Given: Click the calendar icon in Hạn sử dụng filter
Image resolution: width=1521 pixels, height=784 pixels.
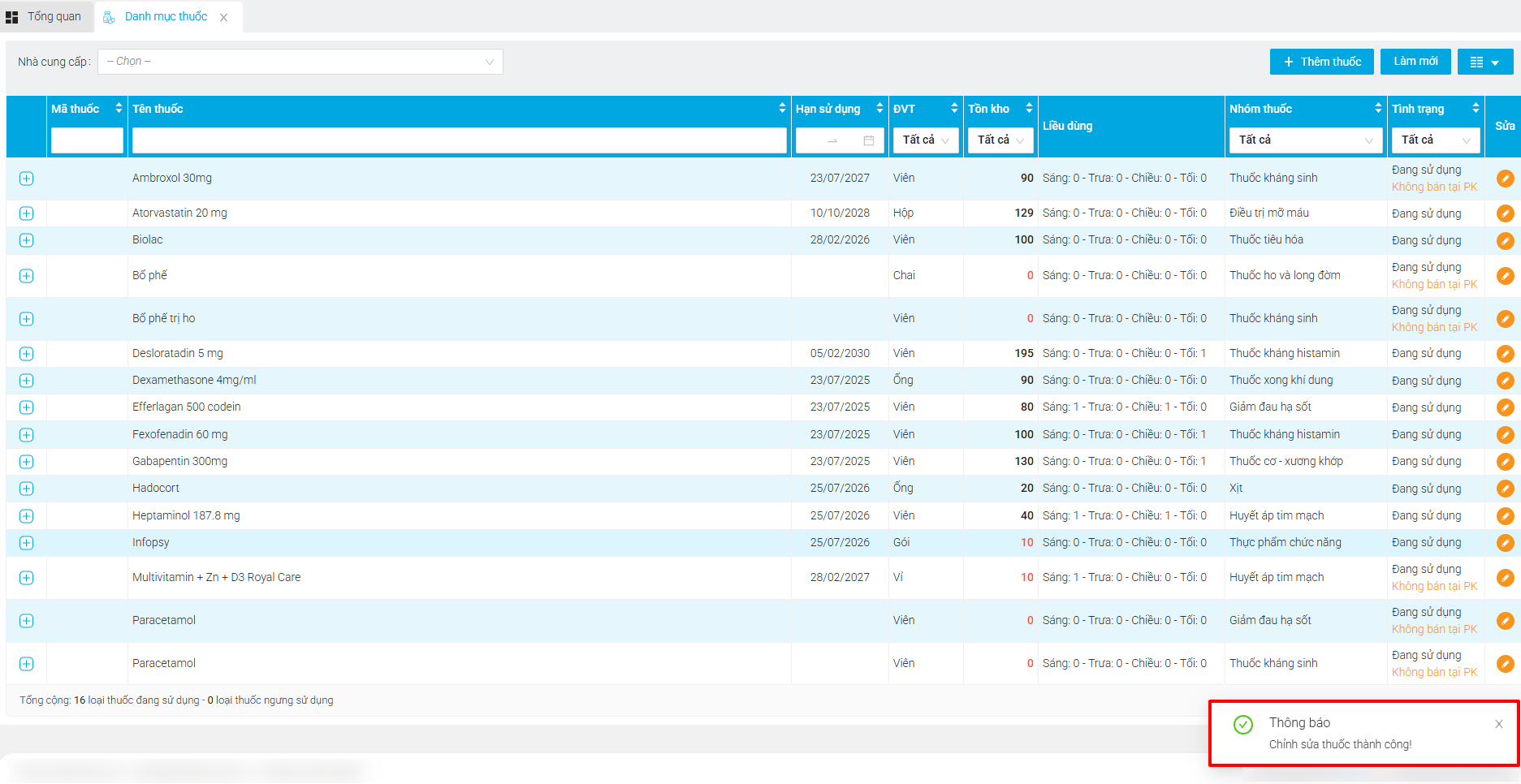Looking at the screenshot, I should tap(868, 140).
